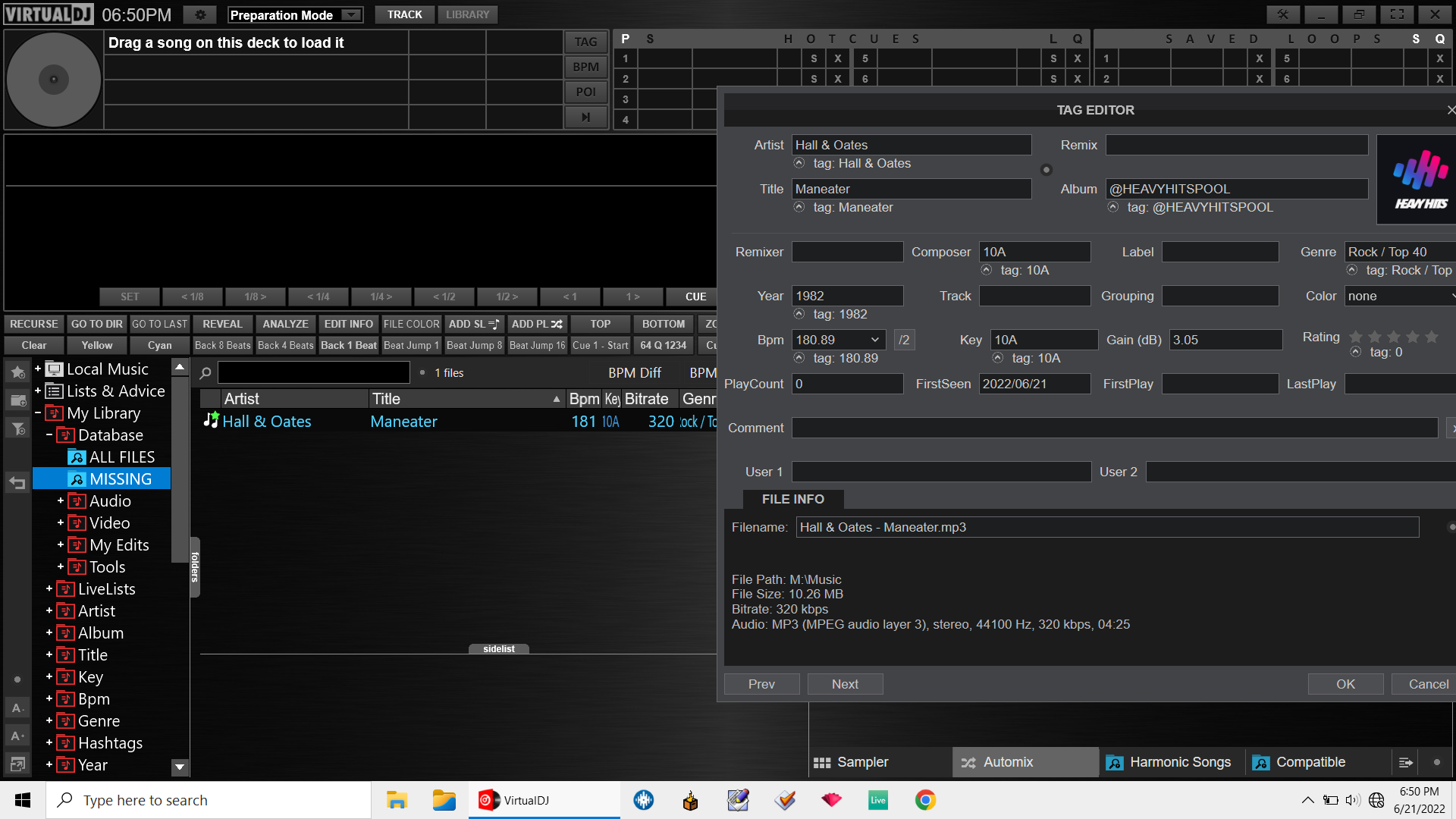Open Ableton Live from the taskbar
This screenshot has height=819, width=1456.
878,800
